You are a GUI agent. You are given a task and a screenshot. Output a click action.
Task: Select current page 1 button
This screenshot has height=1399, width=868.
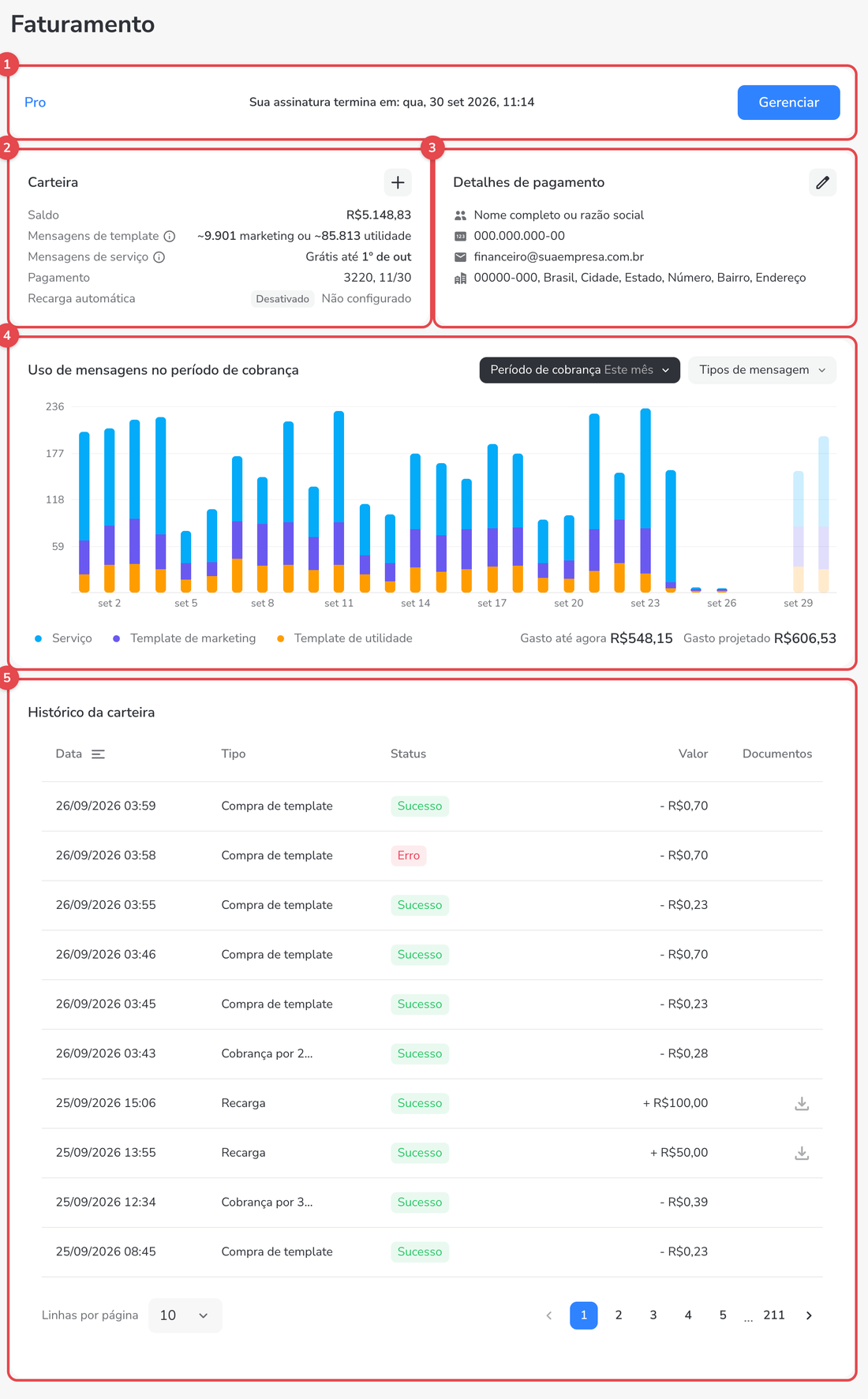point(584,1315)
